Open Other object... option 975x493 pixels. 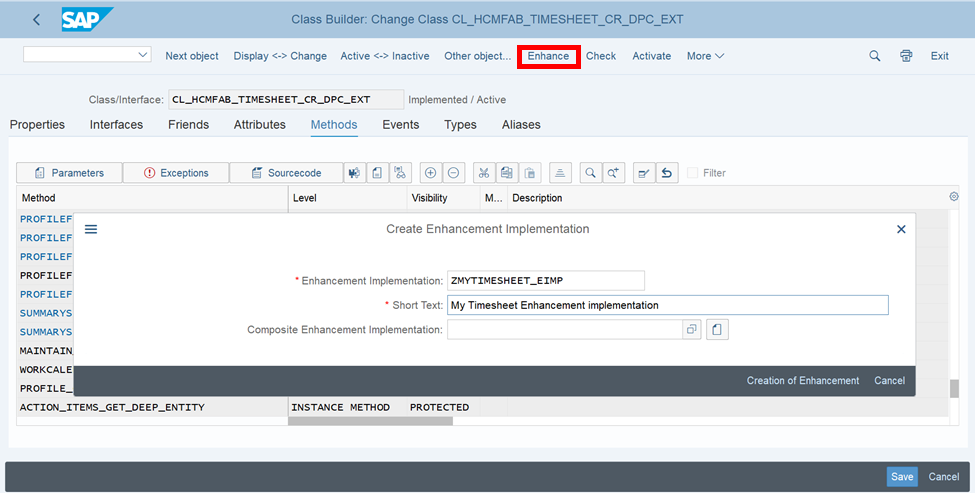(478, 56)
